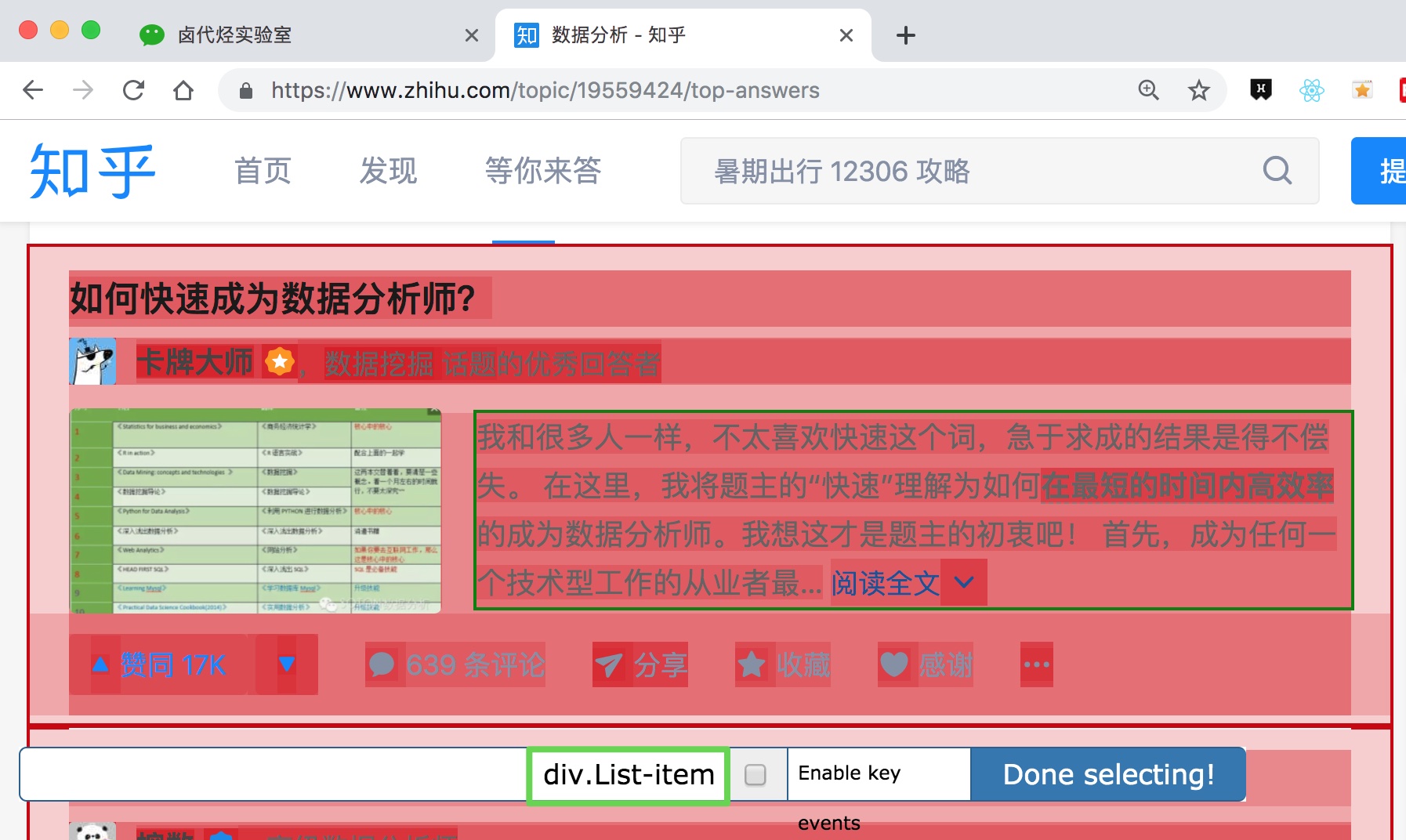Close the 数据分析 - 知乎 tab
The height and width of the screenshot is (840, 1406).
[846, 35]
